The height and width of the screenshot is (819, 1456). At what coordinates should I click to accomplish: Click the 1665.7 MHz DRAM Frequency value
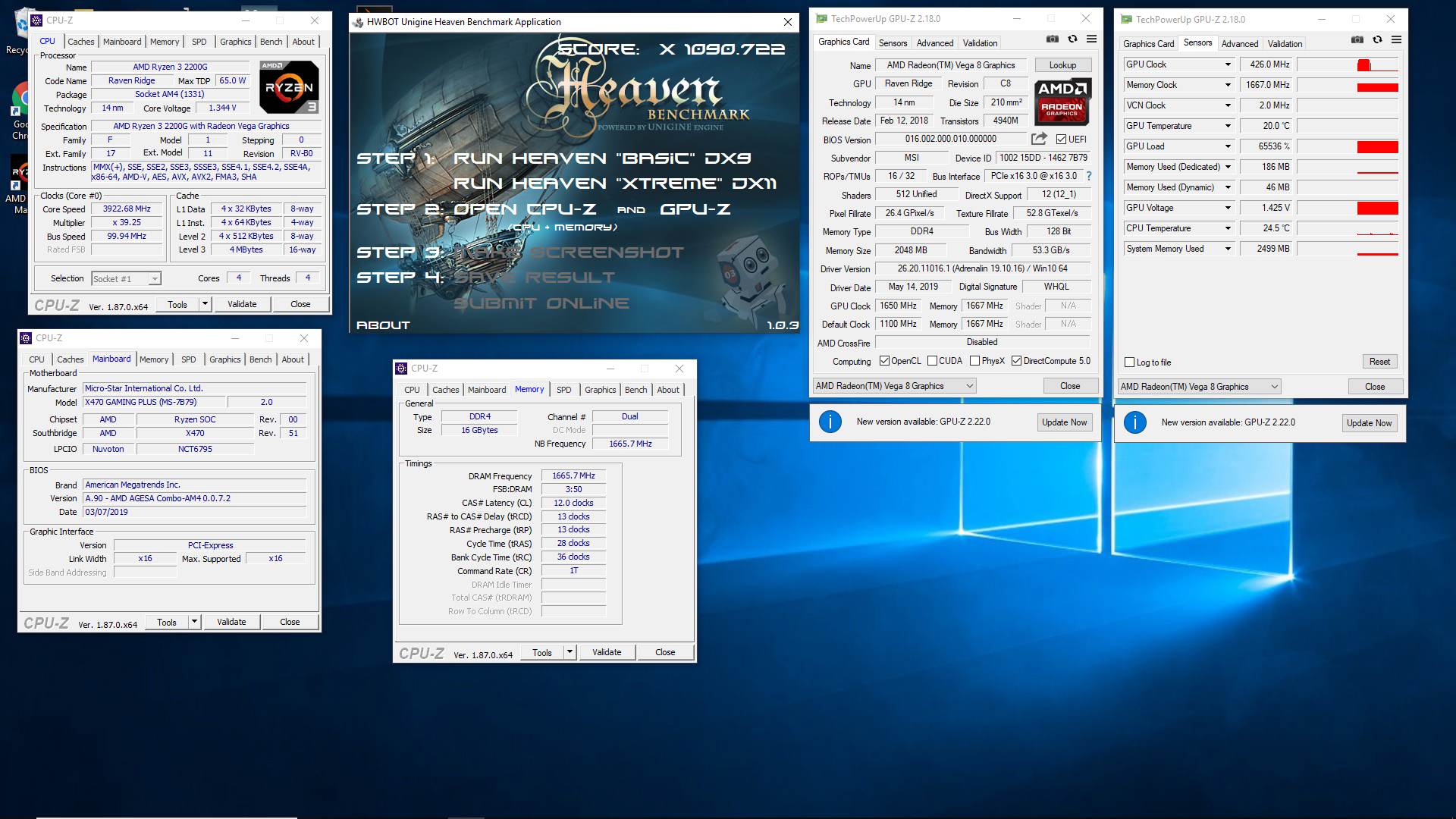573,475
